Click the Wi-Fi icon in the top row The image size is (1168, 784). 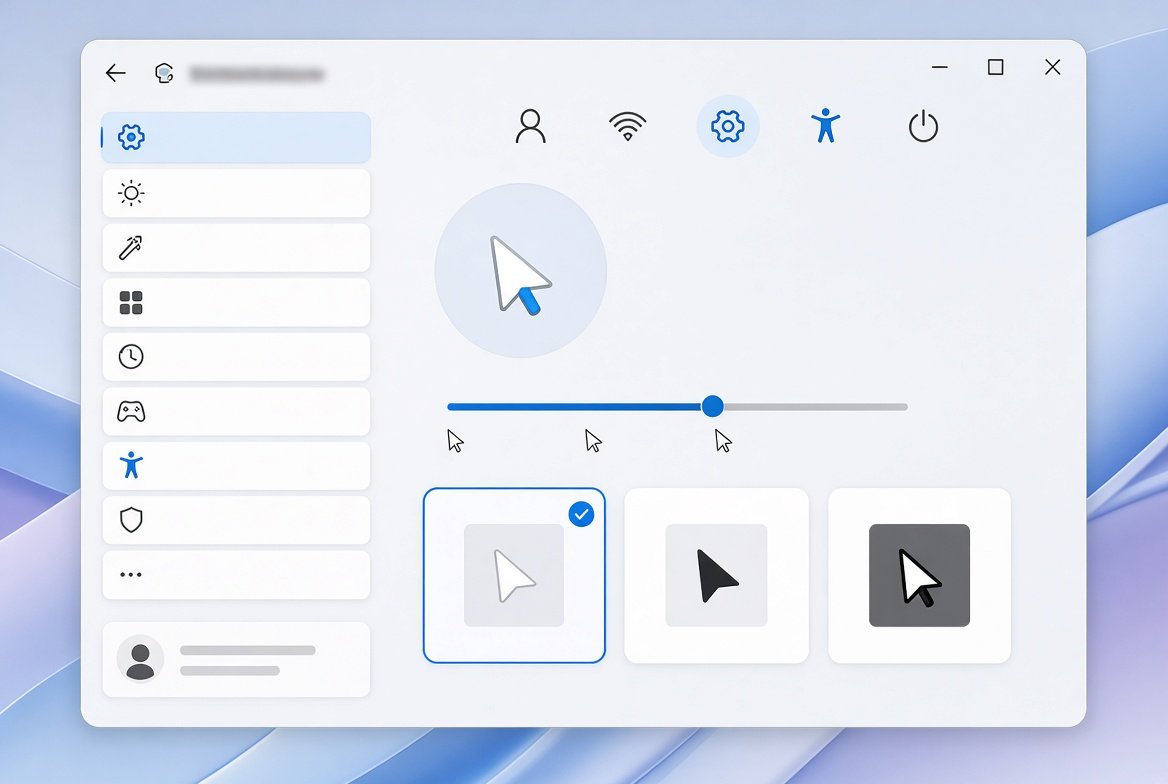tap(627, 126)
